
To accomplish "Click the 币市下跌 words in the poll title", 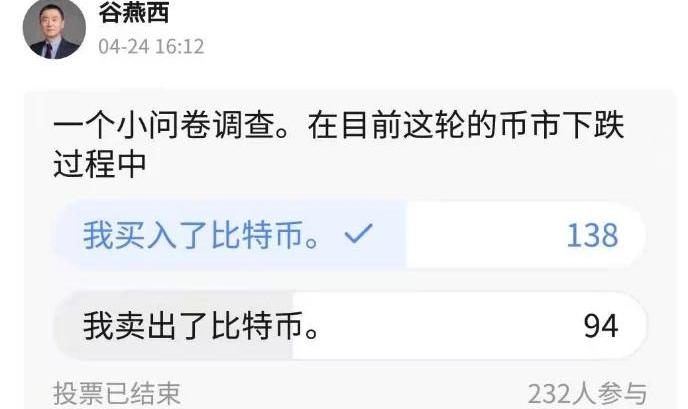I will (563, 125).
